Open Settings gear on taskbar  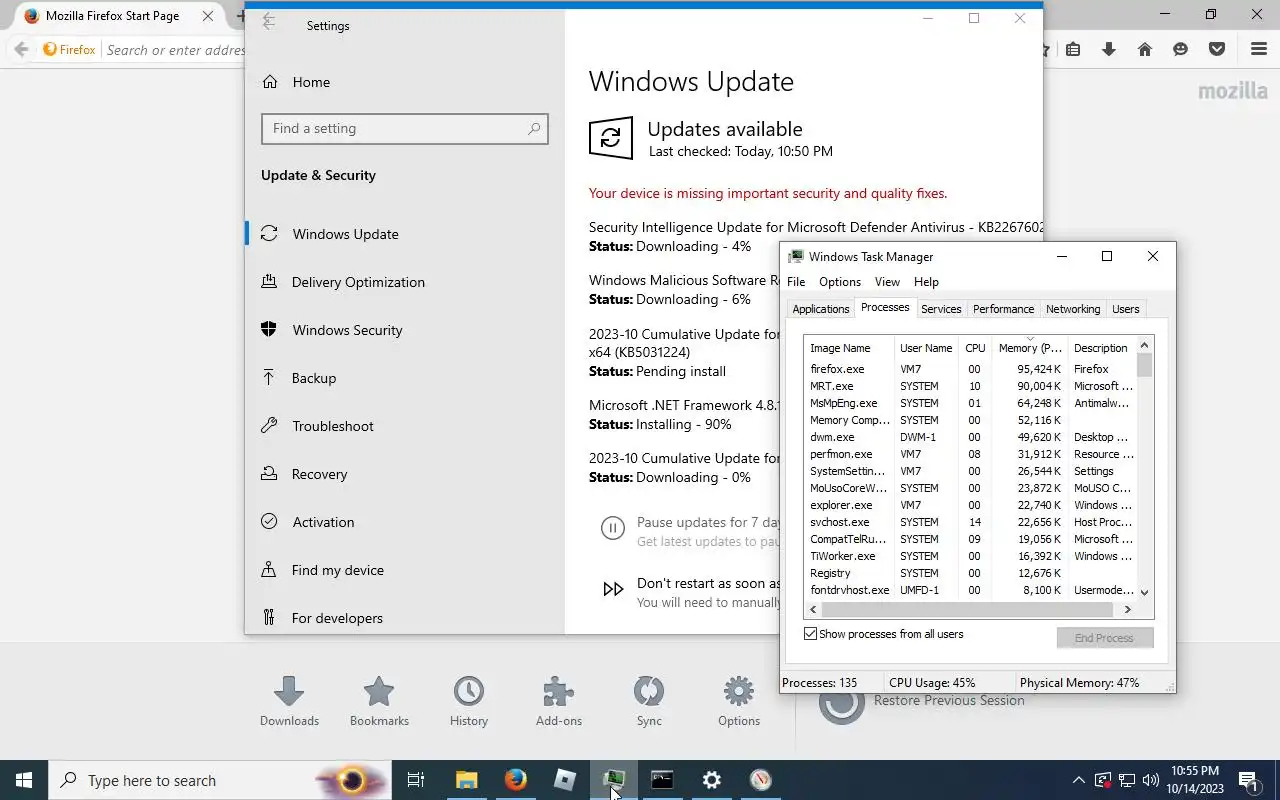tap(712, 780)
